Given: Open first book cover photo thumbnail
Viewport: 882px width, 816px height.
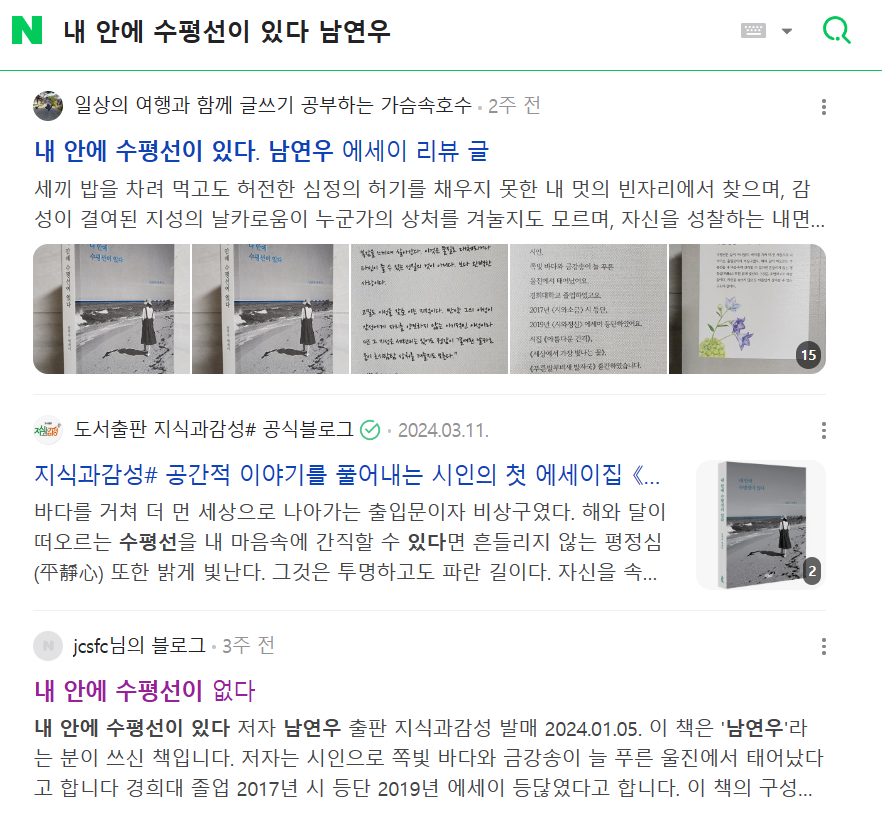Looking at the screenshot, I should coord(111,309).
